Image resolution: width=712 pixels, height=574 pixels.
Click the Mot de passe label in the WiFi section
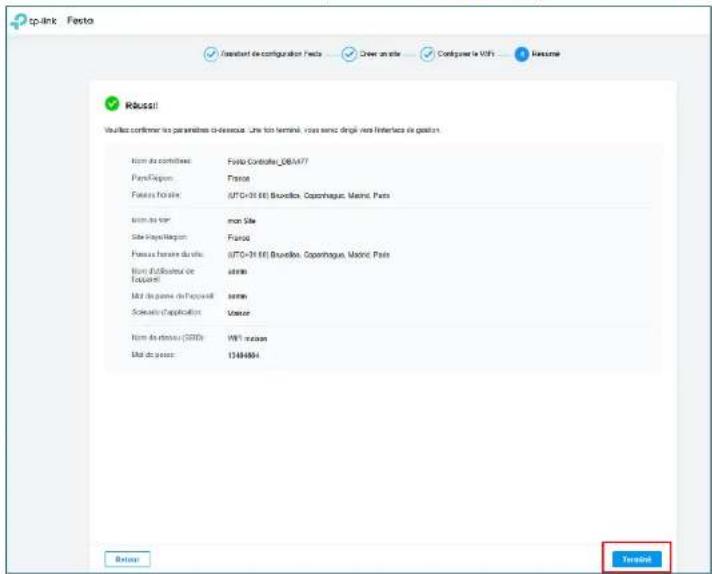click(x=153, y=355)
